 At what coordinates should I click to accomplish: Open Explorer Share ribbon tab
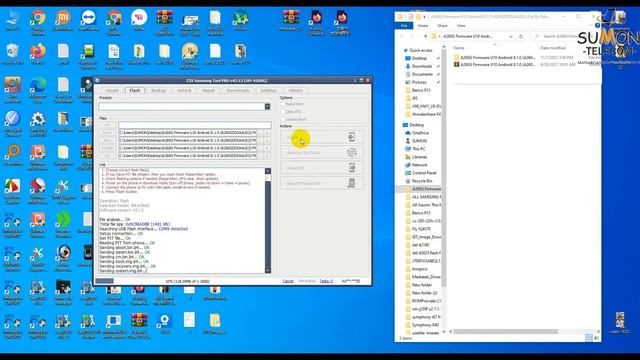click(x=442, y=26)
